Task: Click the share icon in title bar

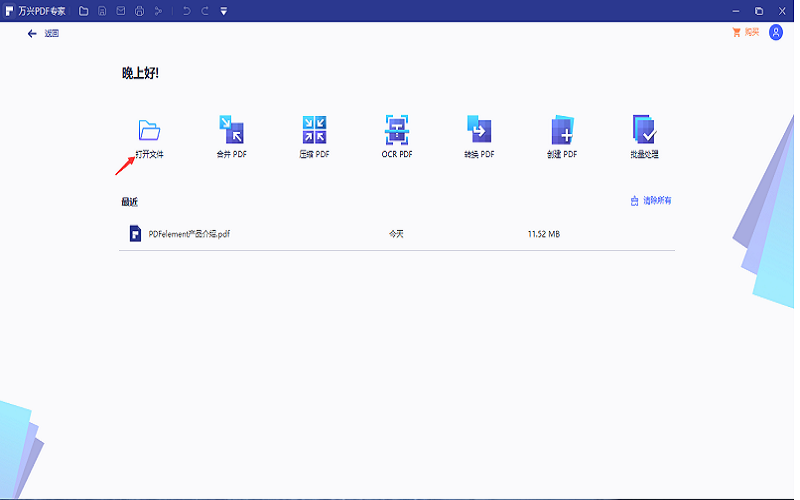Action: click(x=158, y=11)
